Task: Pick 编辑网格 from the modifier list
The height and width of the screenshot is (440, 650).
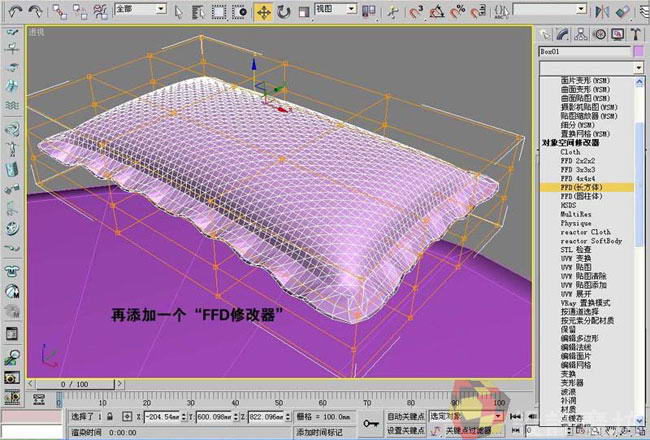Action: point(576,365)
